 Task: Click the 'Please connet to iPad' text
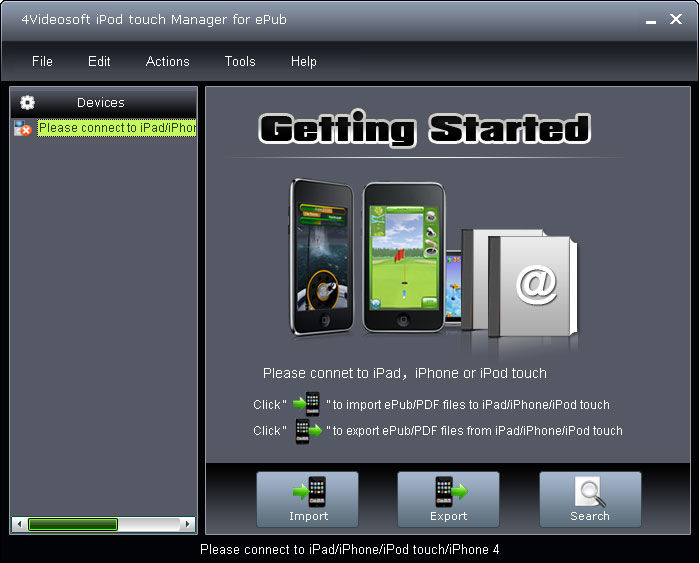tap(404, 373)
